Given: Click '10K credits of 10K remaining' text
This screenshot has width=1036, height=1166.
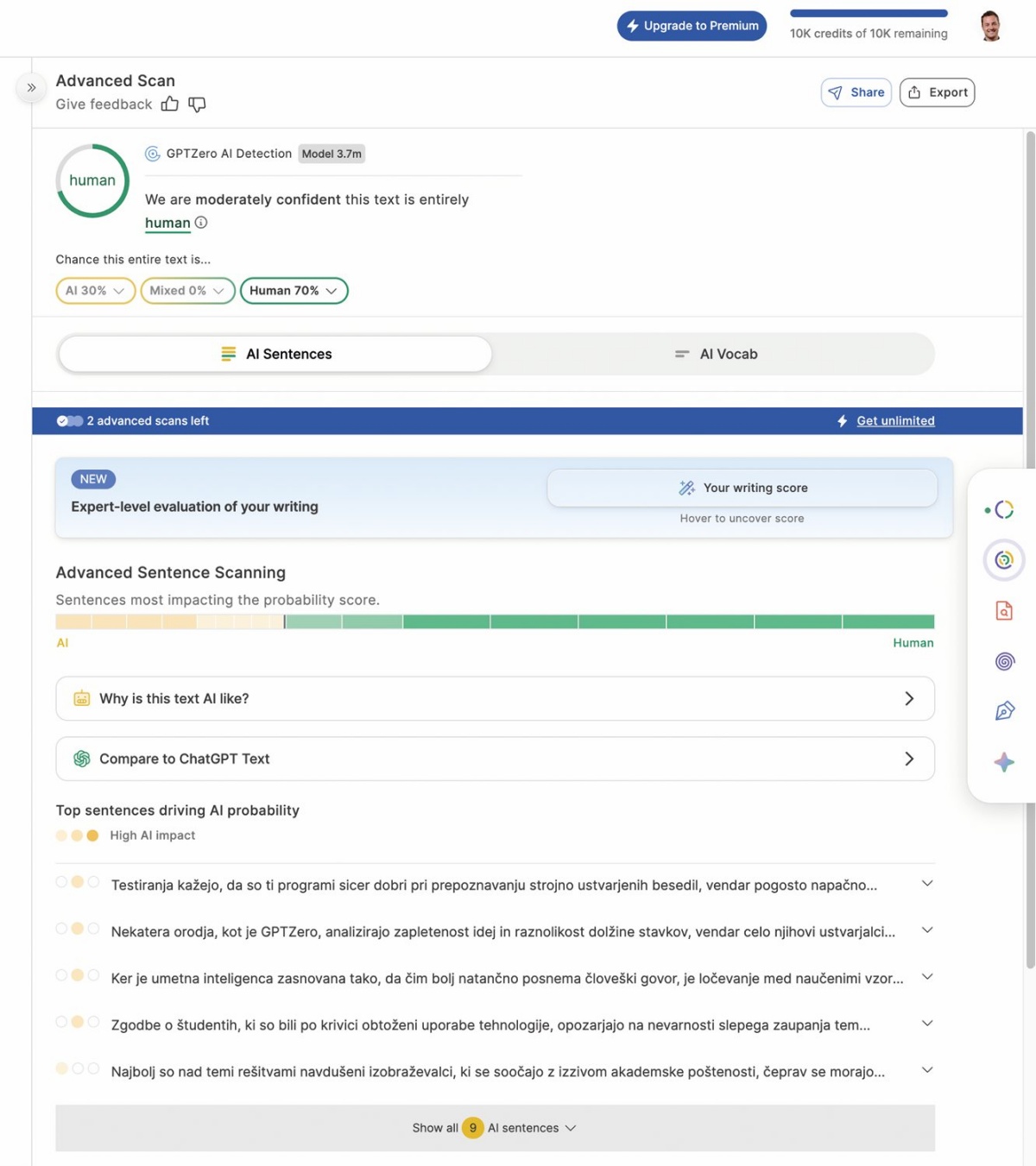Looking at the screenshot, I should (869, 34).
